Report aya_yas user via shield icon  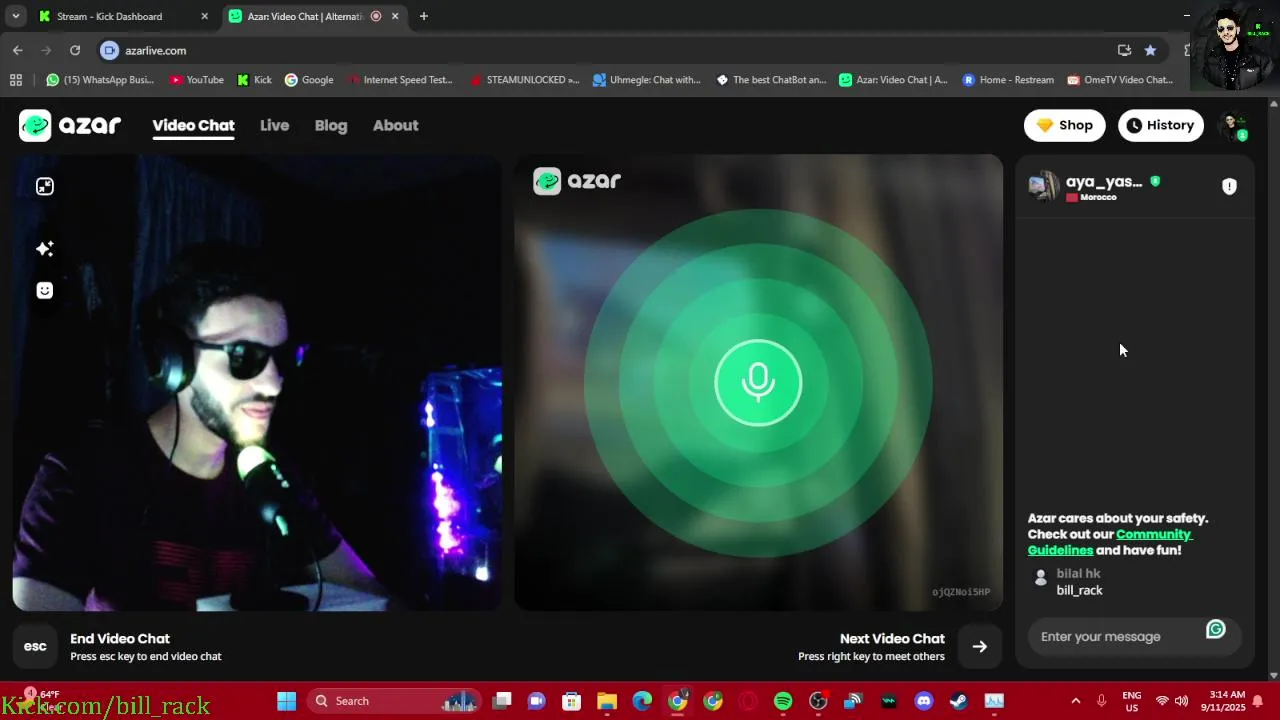(x=1229, y=186)
